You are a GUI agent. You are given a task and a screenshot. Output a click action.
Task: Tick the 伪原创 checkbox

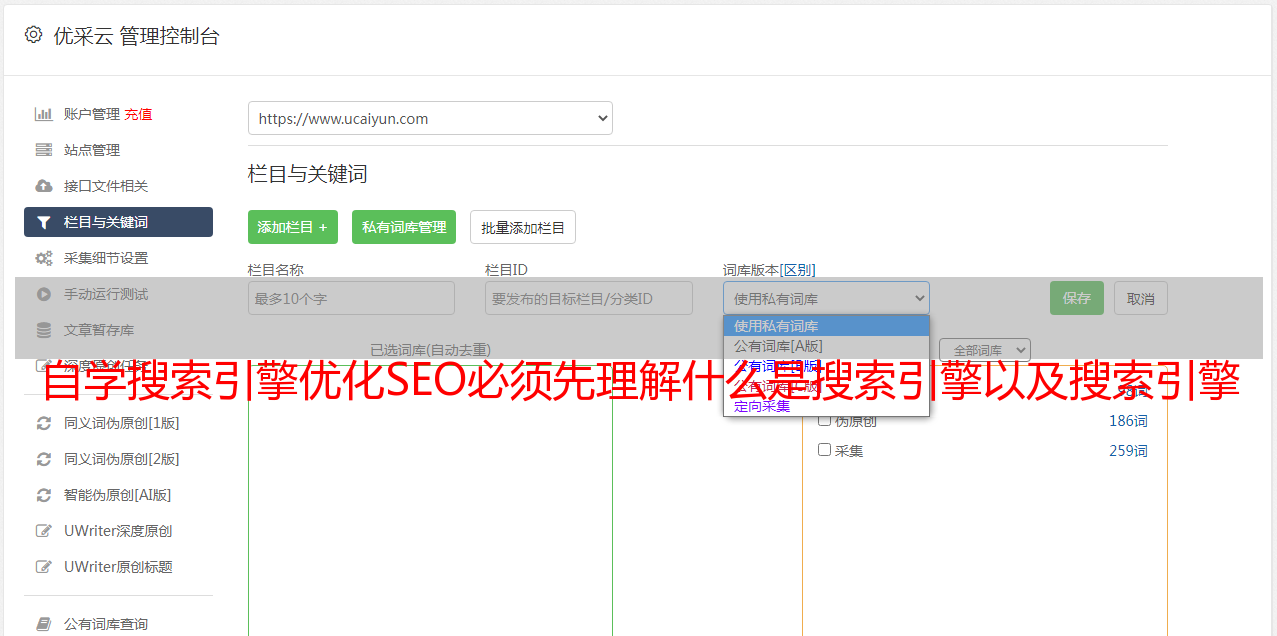[825, 420]
